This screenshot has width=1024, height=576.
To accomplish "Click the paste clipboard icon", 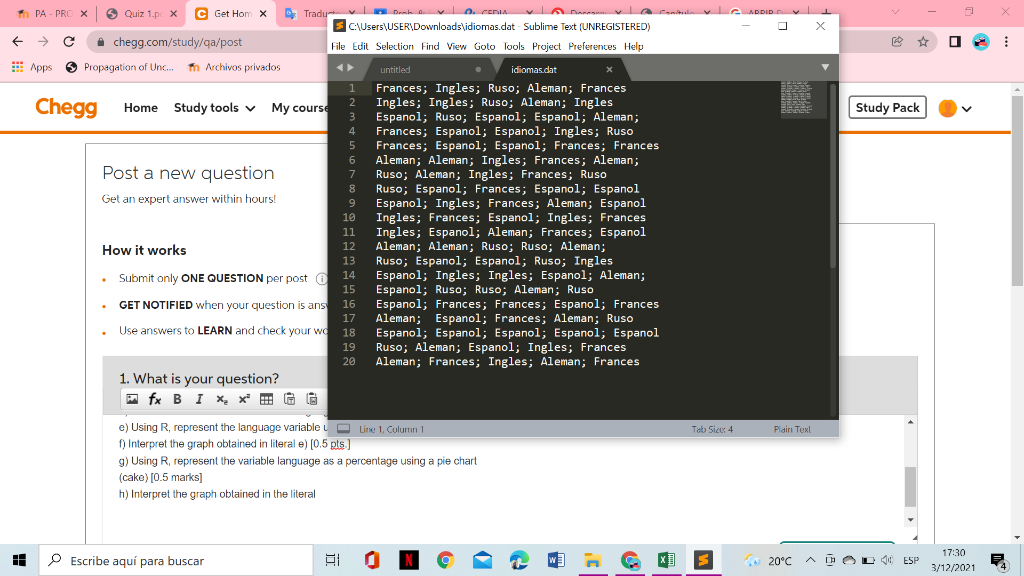I will 290,399.
